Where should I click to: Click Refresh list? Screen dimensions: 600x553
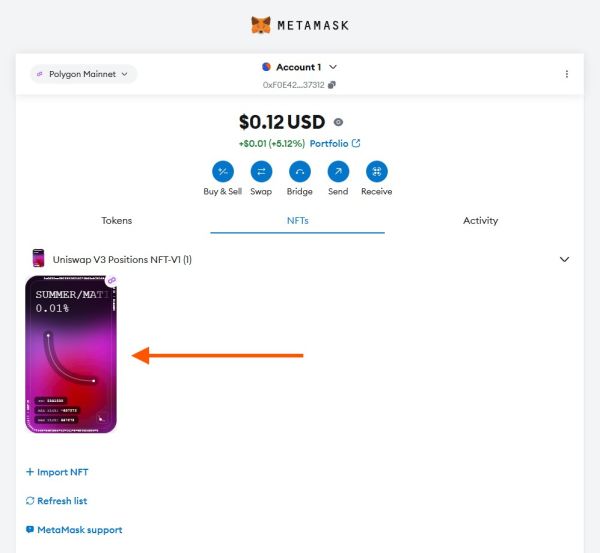[61, 501]
